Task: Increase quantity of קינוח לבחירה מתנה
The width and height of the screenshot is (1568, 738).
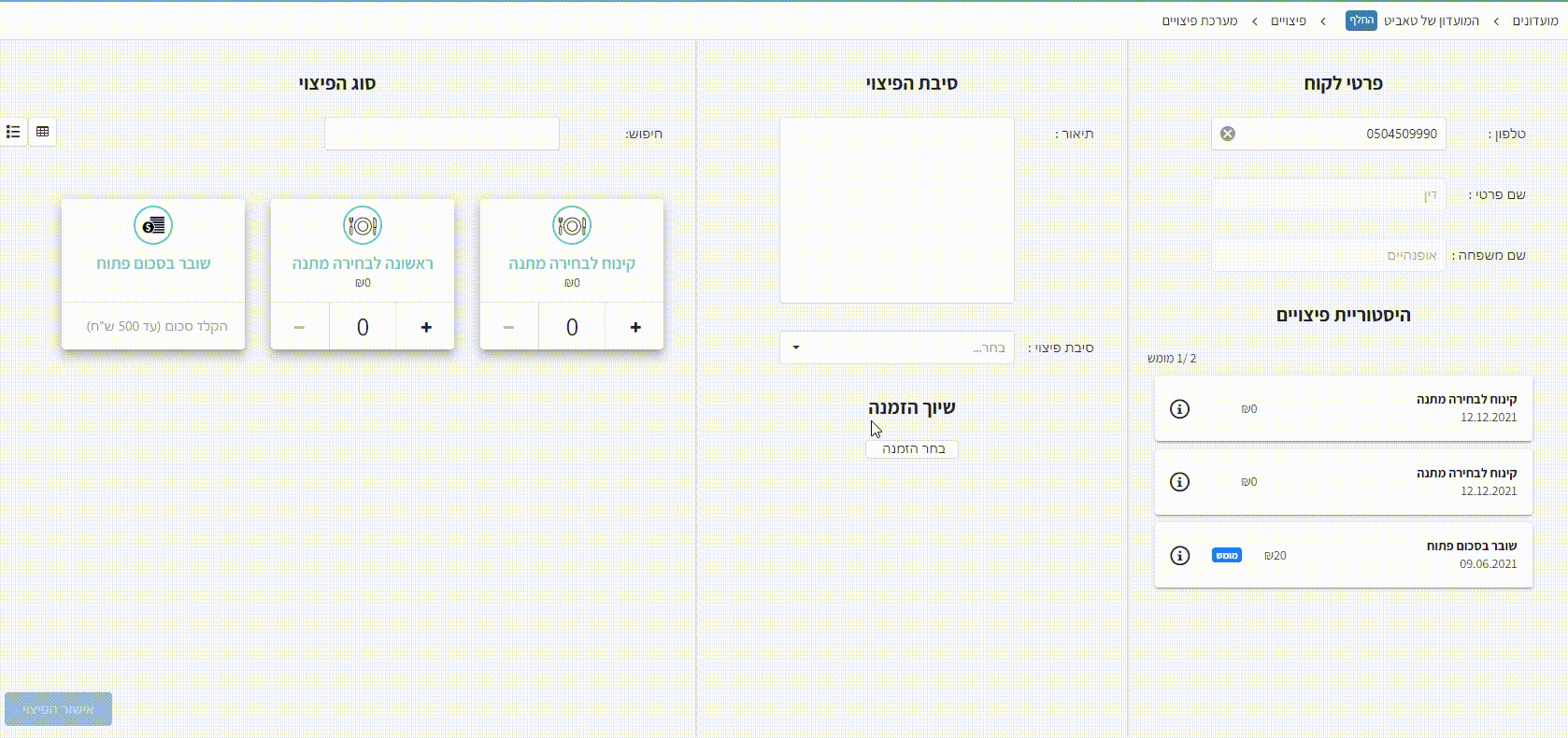Action: coord(635,327)
